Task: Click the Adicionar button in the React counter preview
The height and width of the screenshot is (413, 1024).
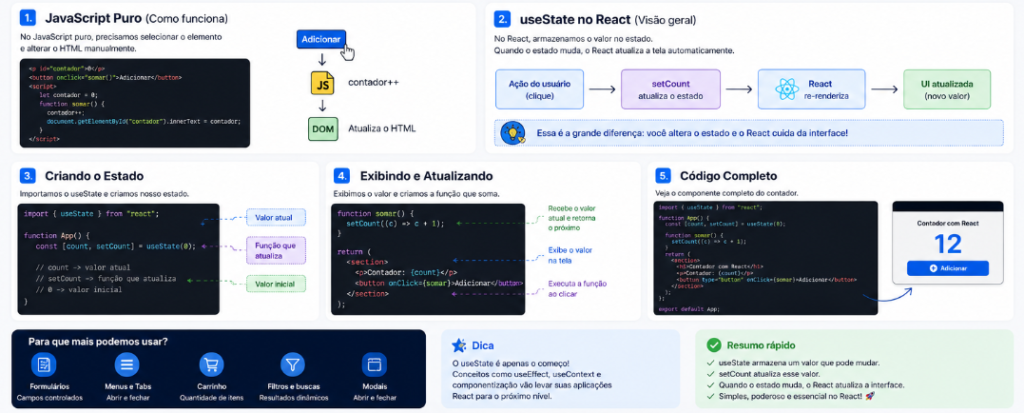Action: 948,268
